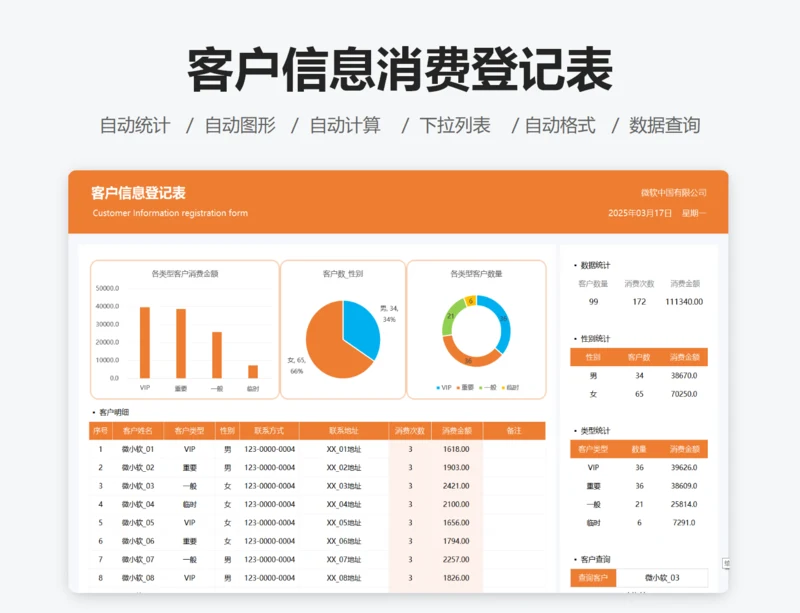Click the 70250.0 female amount cell

(684, 394)
